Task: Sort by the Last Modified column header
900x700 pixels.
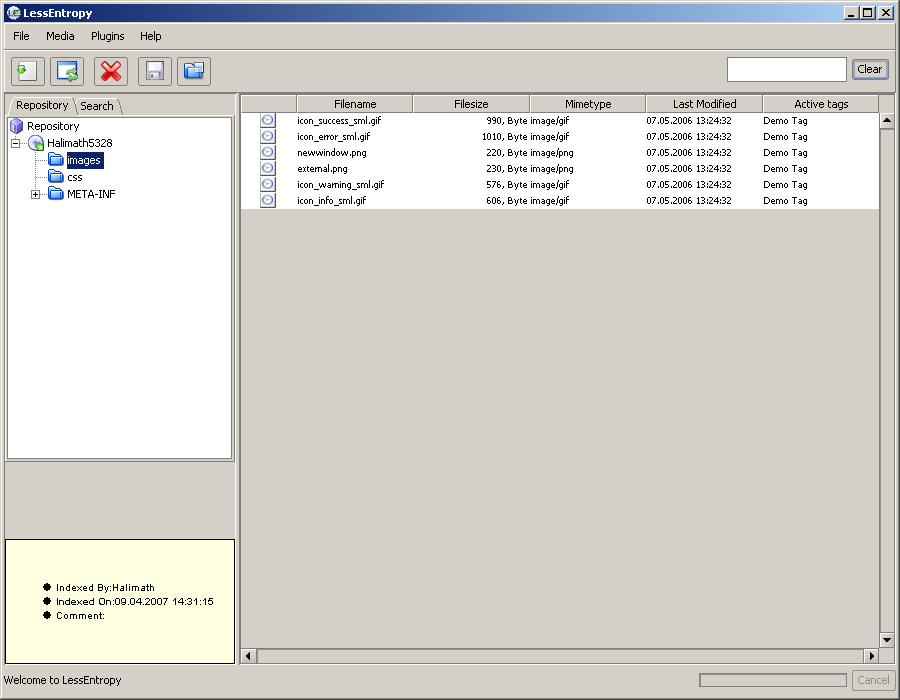Action: point(704,104)
